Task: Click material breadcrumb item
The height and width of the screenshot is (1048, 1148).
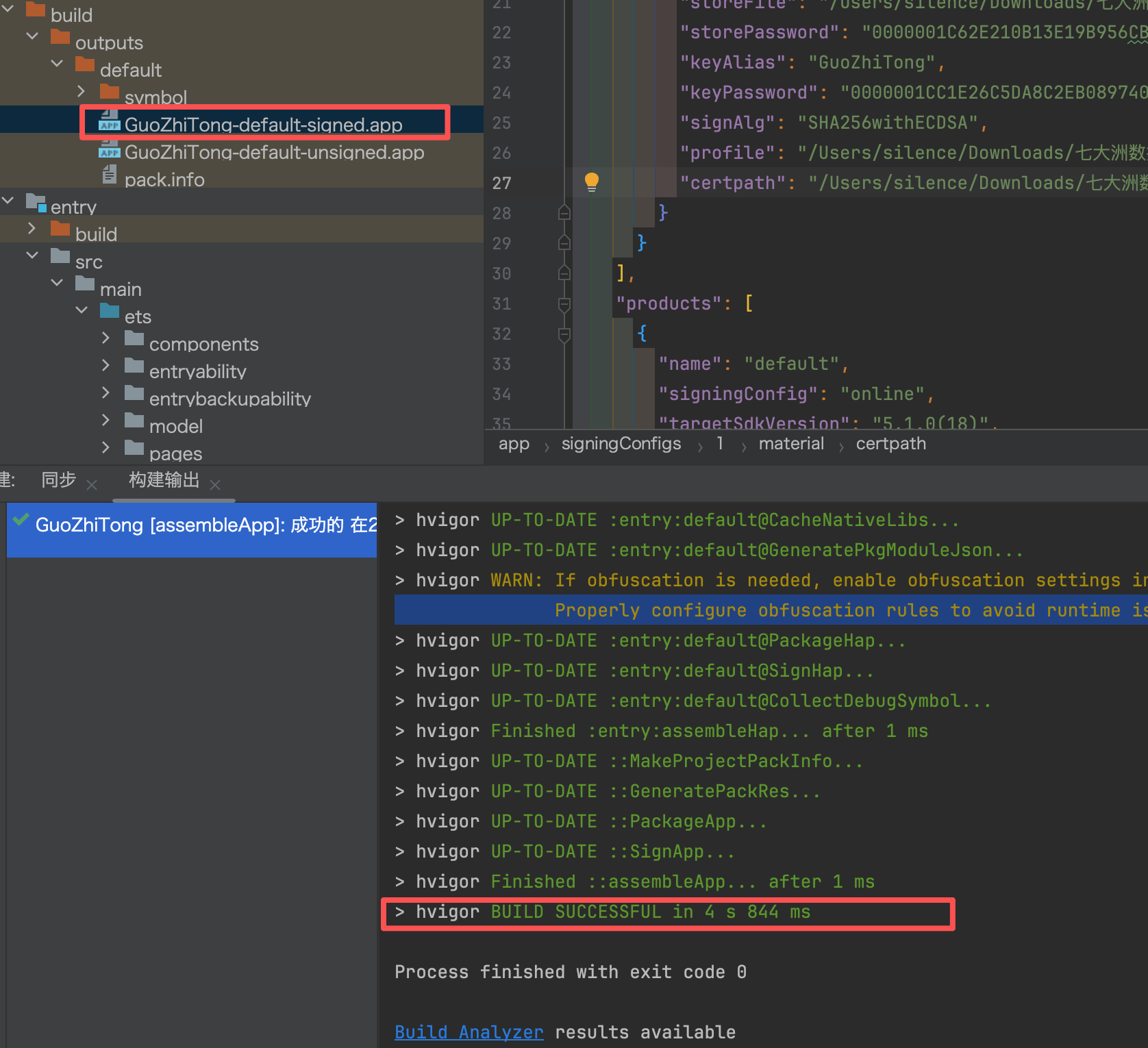Action: [x=791, y=444]
